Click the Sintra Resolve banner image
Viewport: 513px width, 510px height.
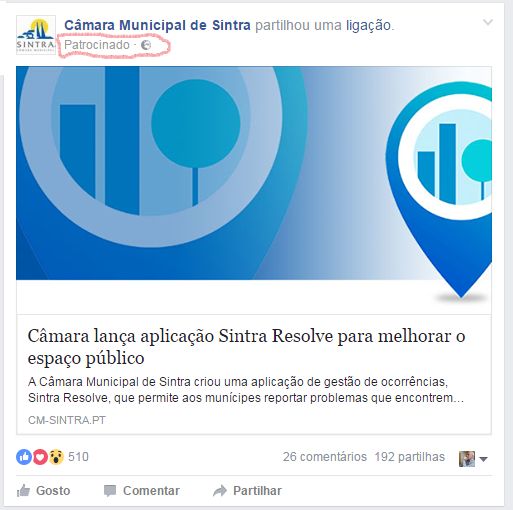(254, 190)
